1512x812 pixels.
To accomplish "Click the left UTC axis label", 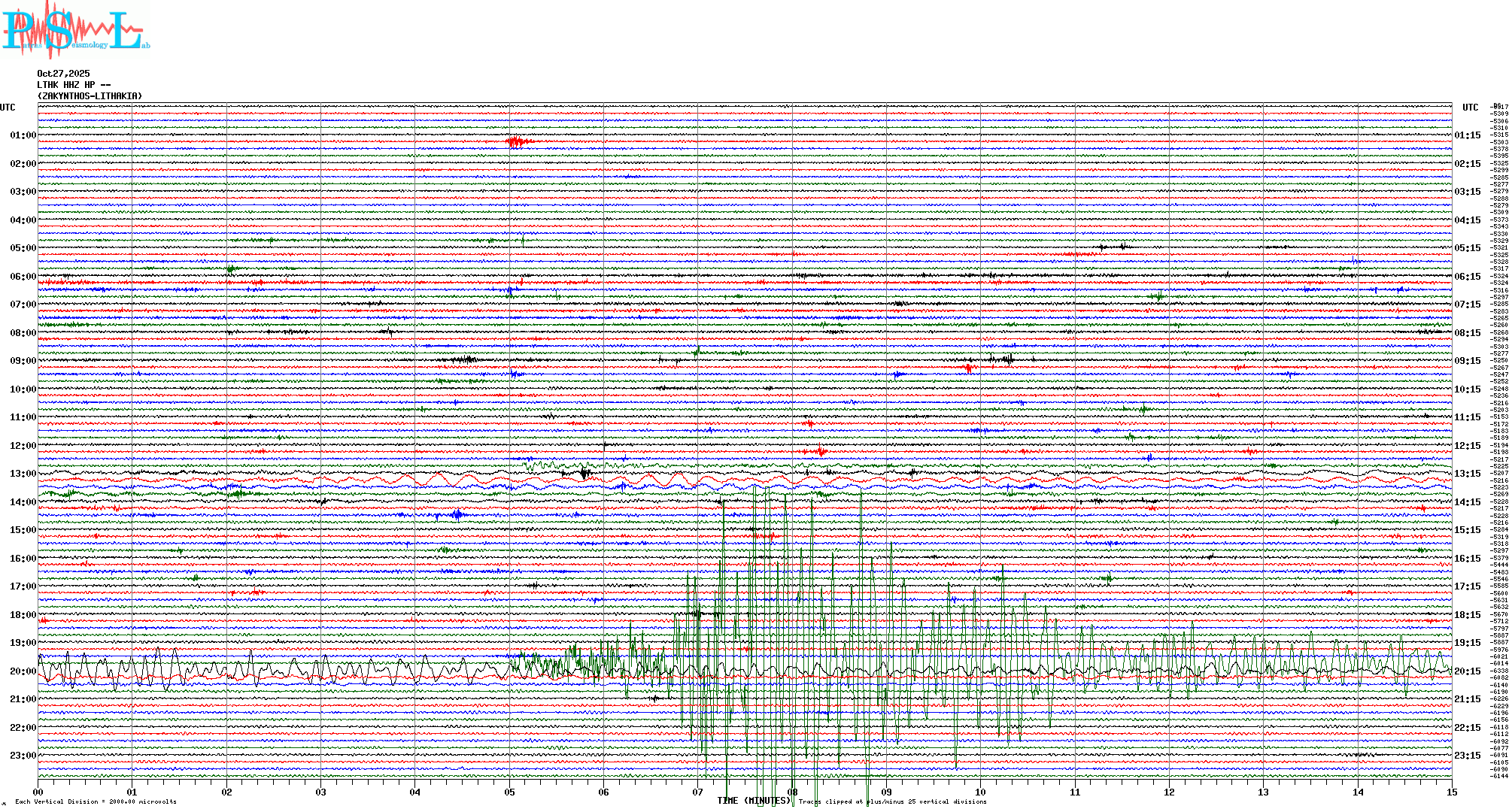I will point(8,108).
